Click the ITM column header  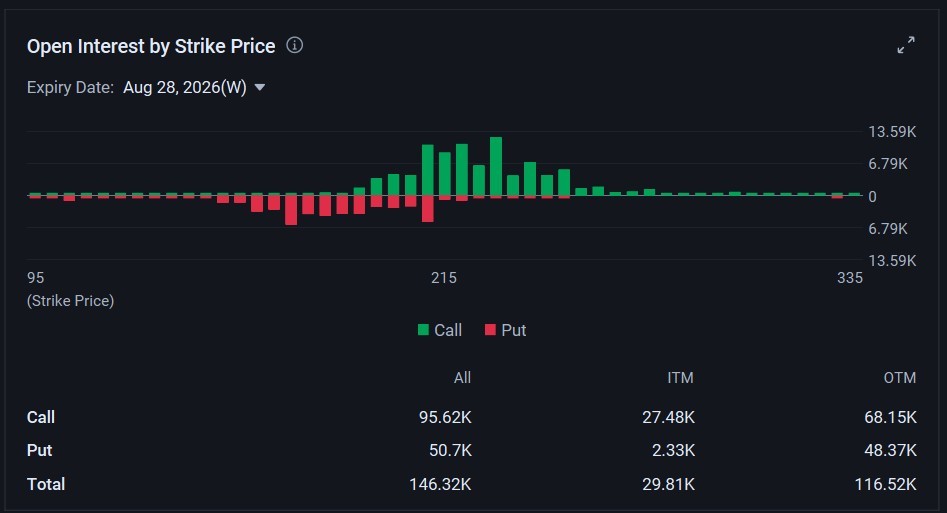(x=680, y=378)
